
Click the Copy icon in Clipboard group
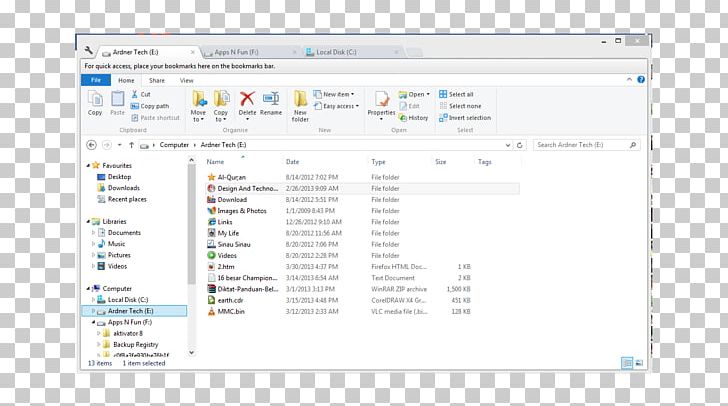pos(95,102)
